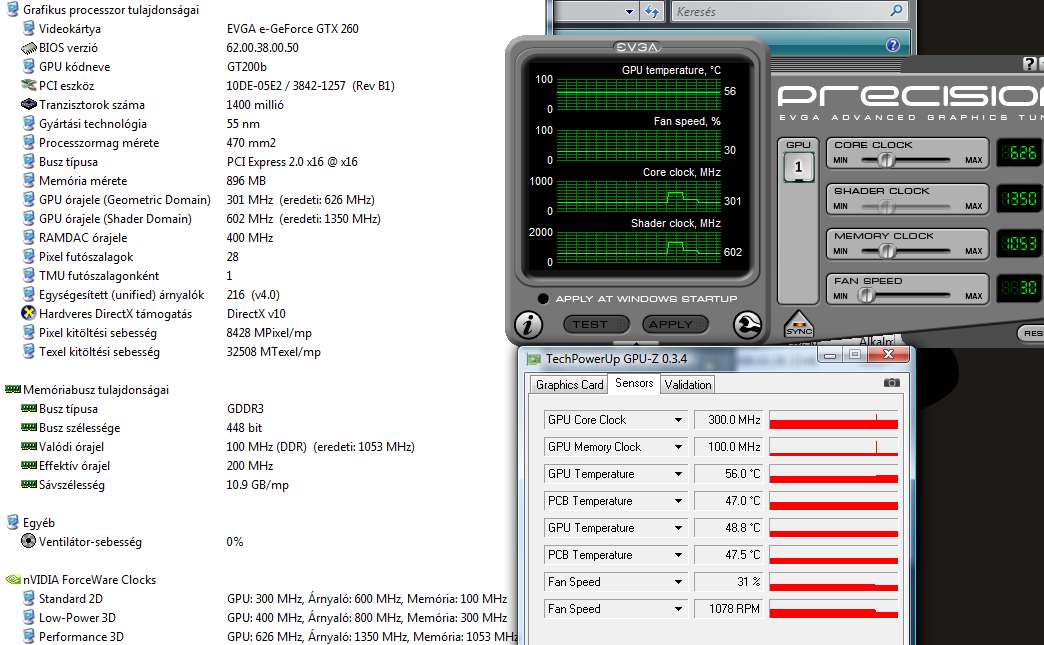The image size is (1044, 645).
Task: Select the "Effektív órajel" row label
Action: pos(75,466)
